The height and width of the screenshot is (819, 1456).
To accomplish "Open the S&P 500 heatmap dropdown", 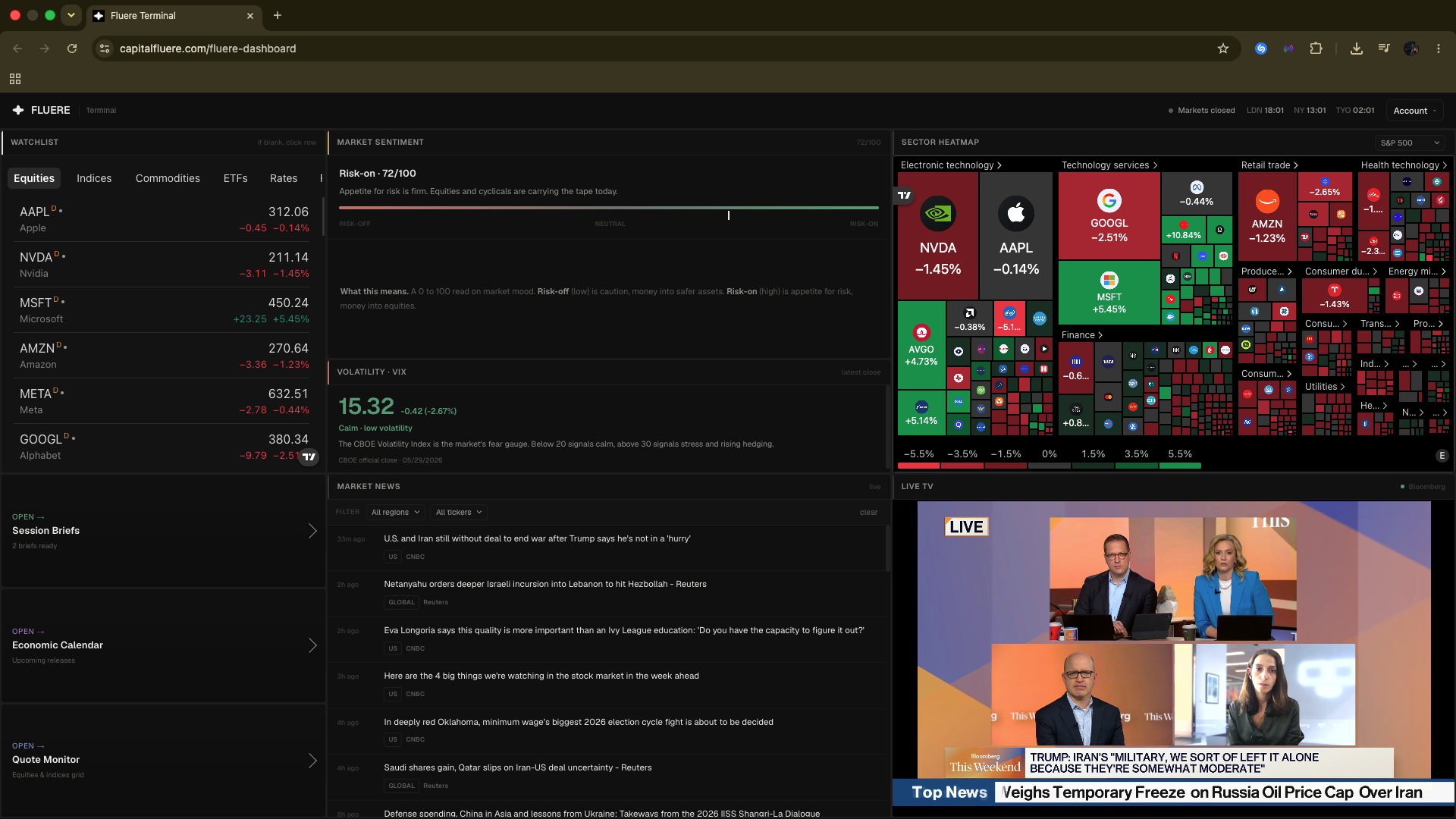I will pos(1410,143).
